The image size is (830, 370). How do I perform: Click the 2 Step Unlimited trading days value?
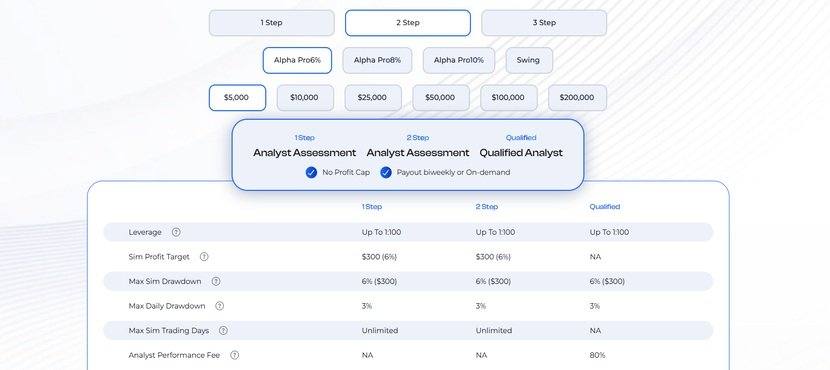tap(493, 330)
